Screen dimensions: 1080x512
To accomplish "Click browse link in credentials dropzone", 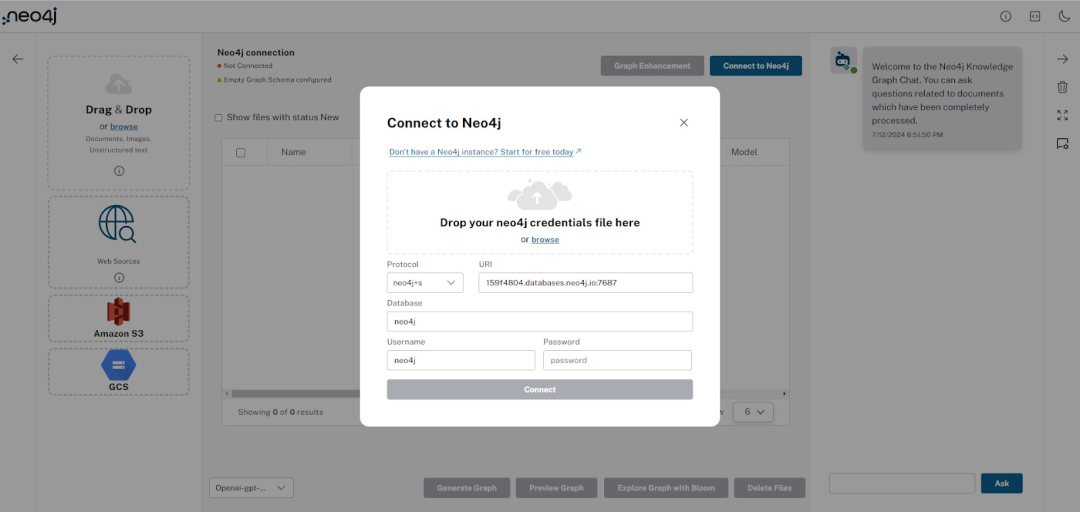I will 545,240.
